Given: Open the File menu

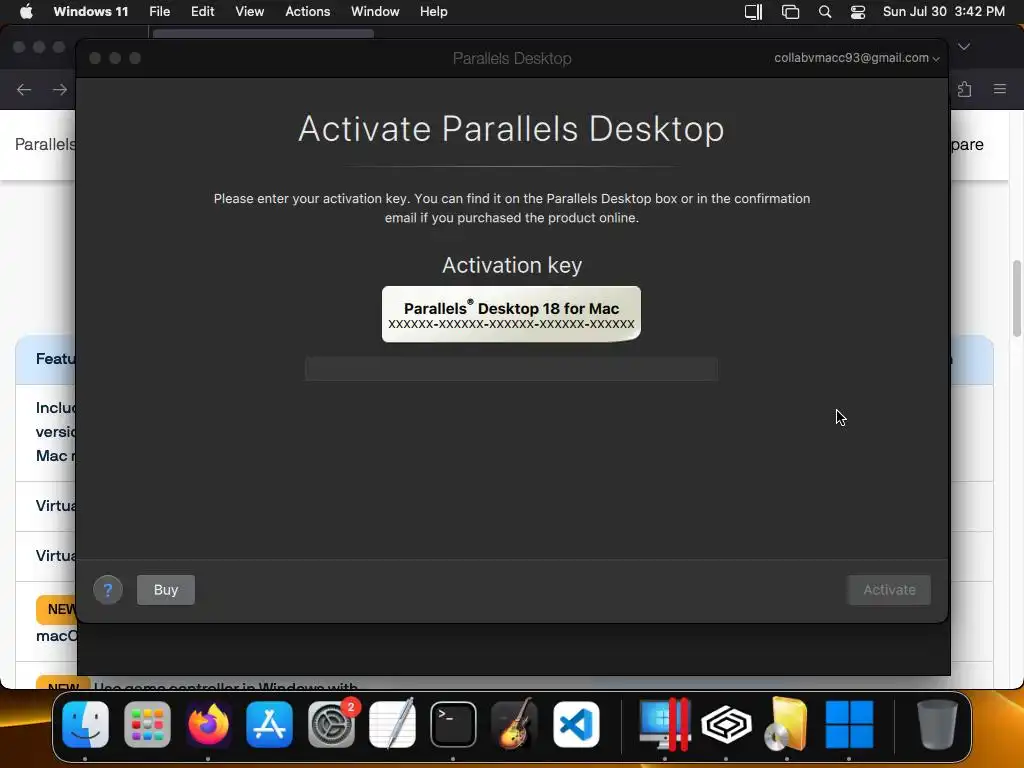Looking at the screenshot, I should [159, 11].
